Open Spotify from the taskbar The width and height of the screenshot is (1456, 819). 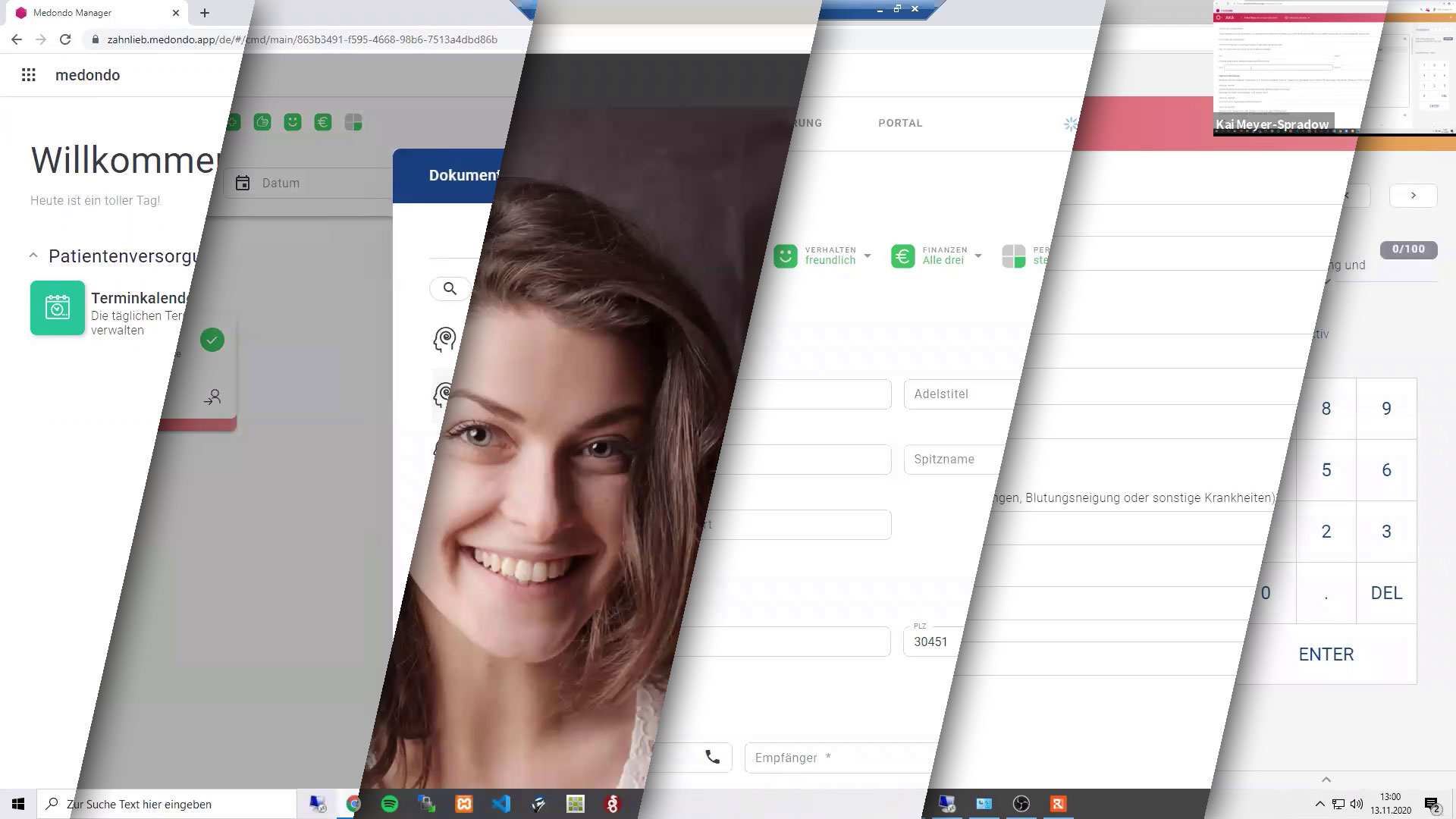coord(390,804)
